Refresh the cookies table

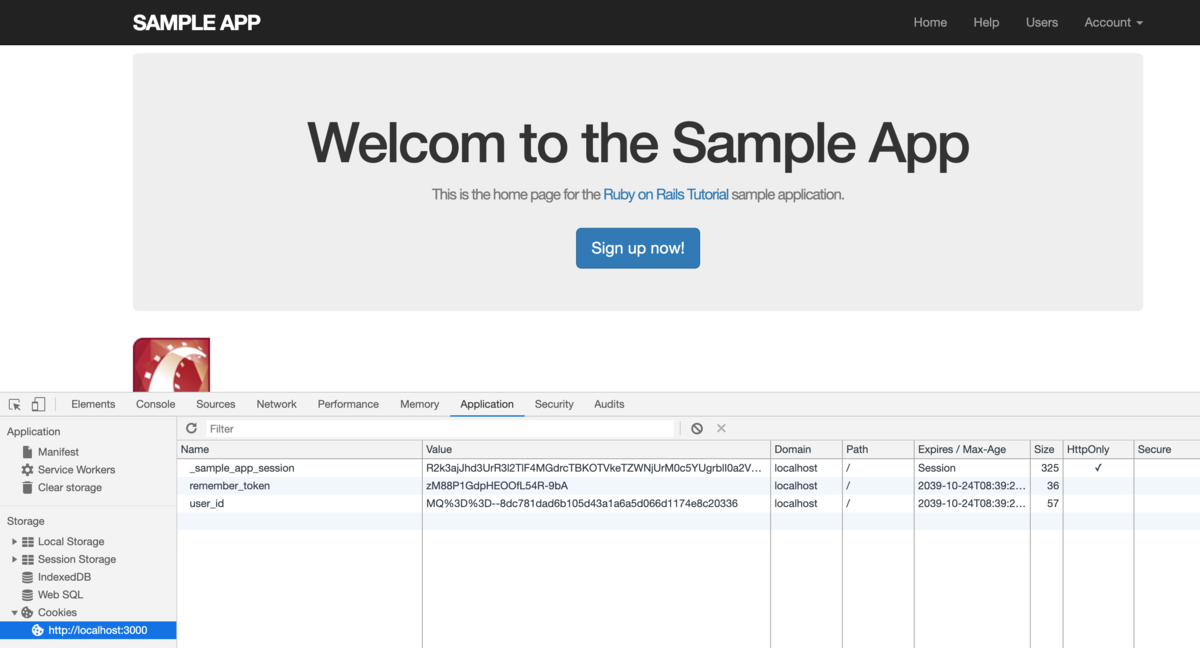tap(191, 428)
